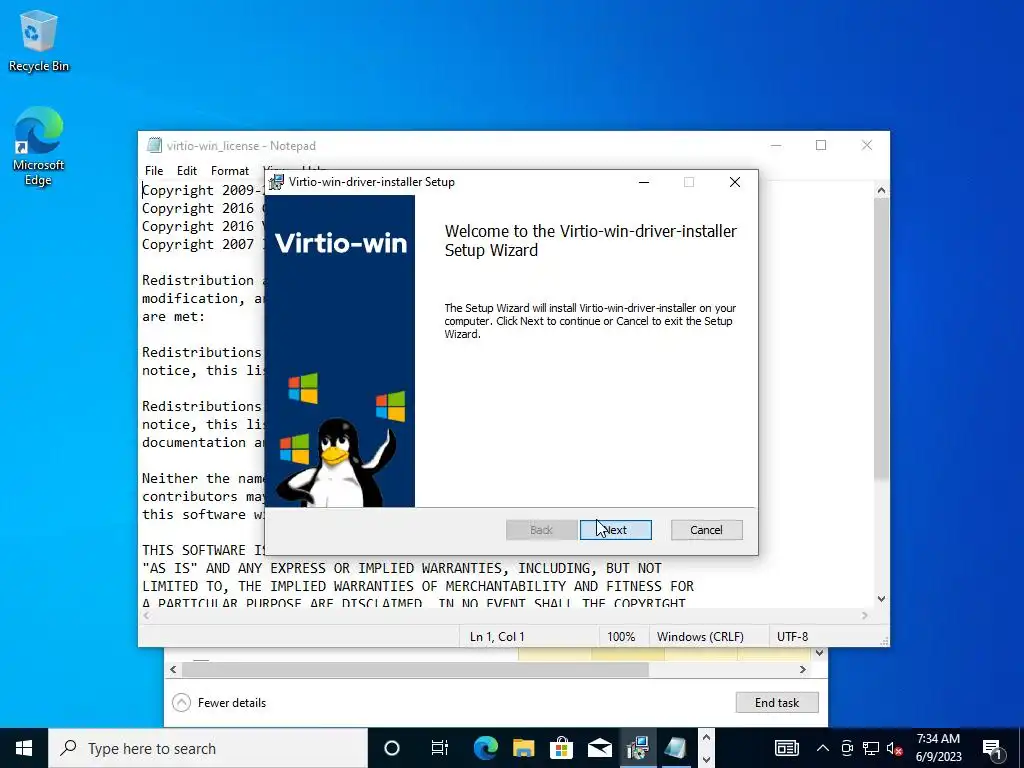Open the clock showing 7:34 AM

[x=938, y=748]
